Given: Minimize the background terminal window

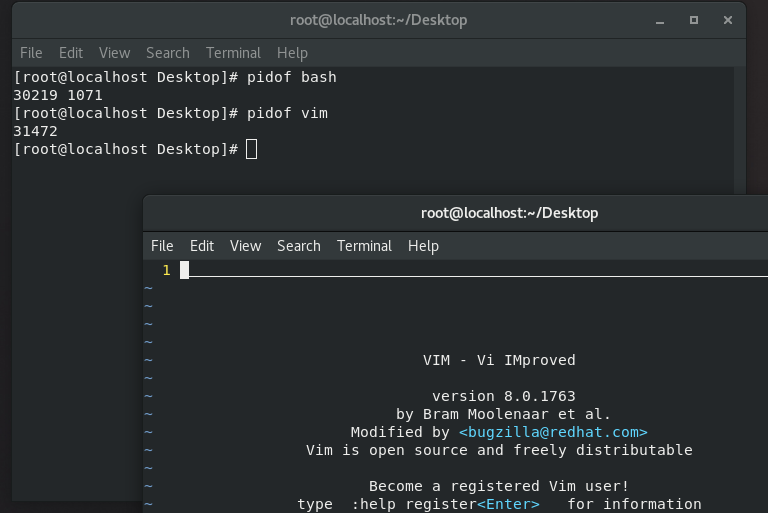Looking at the screenshot, I should tap(660, 21).
